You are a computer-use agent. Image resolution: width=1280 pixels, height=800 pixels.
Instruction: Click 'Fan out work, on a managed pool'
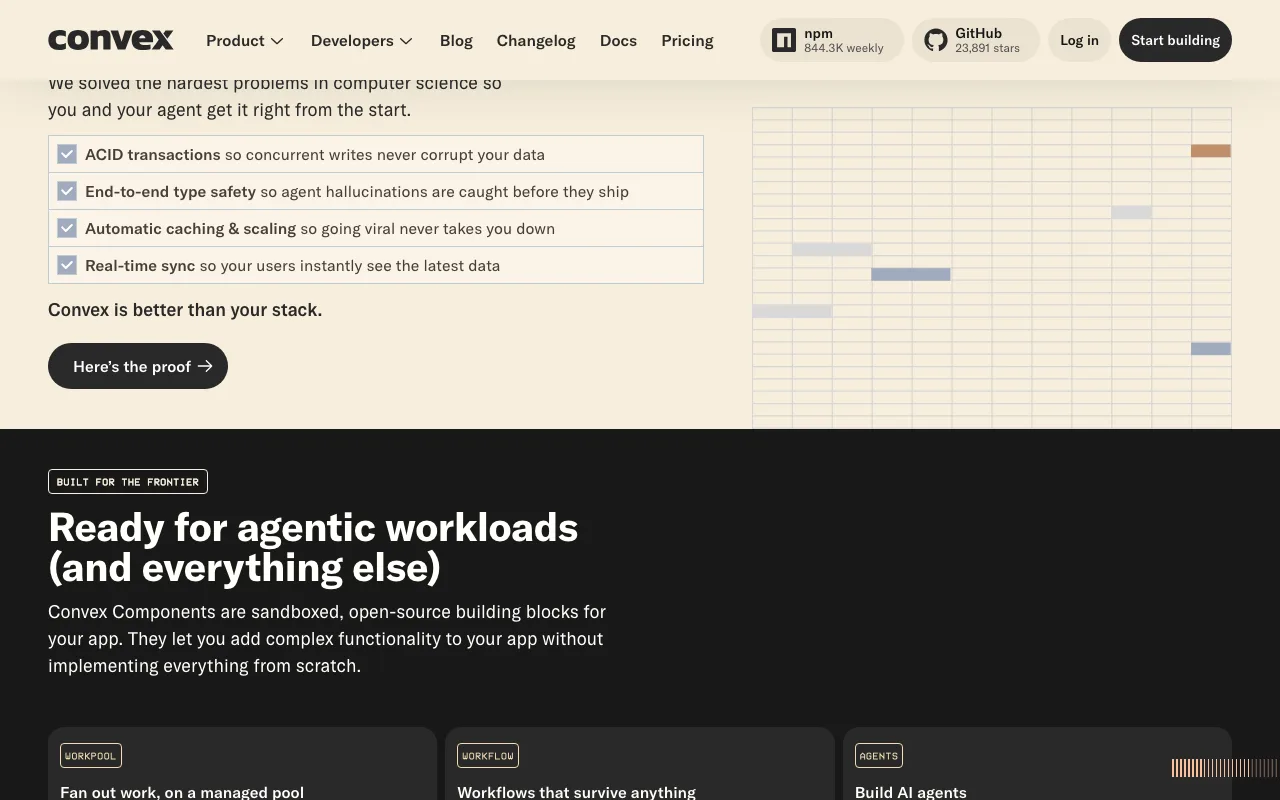(x=182, y=792)
